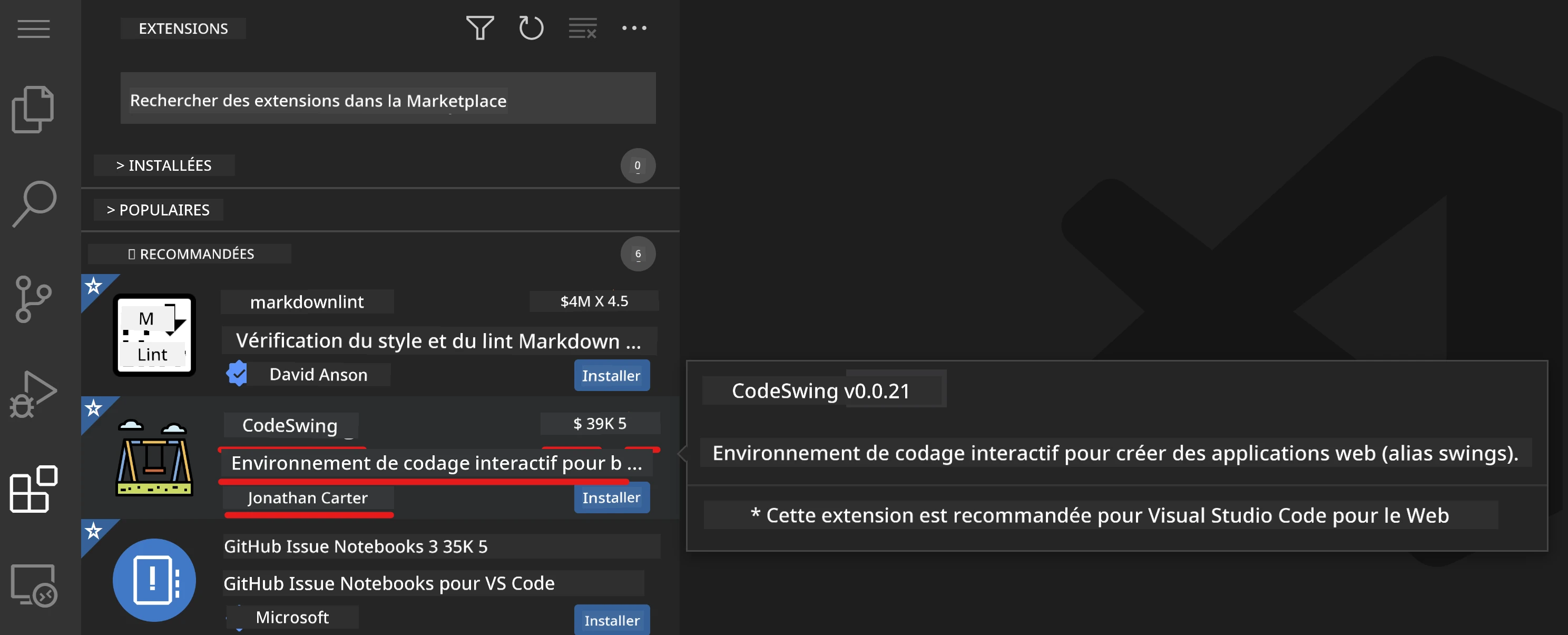Open the Explorer view in activity bar
The height and width of the screenshot is (635, 1568).
33,110
